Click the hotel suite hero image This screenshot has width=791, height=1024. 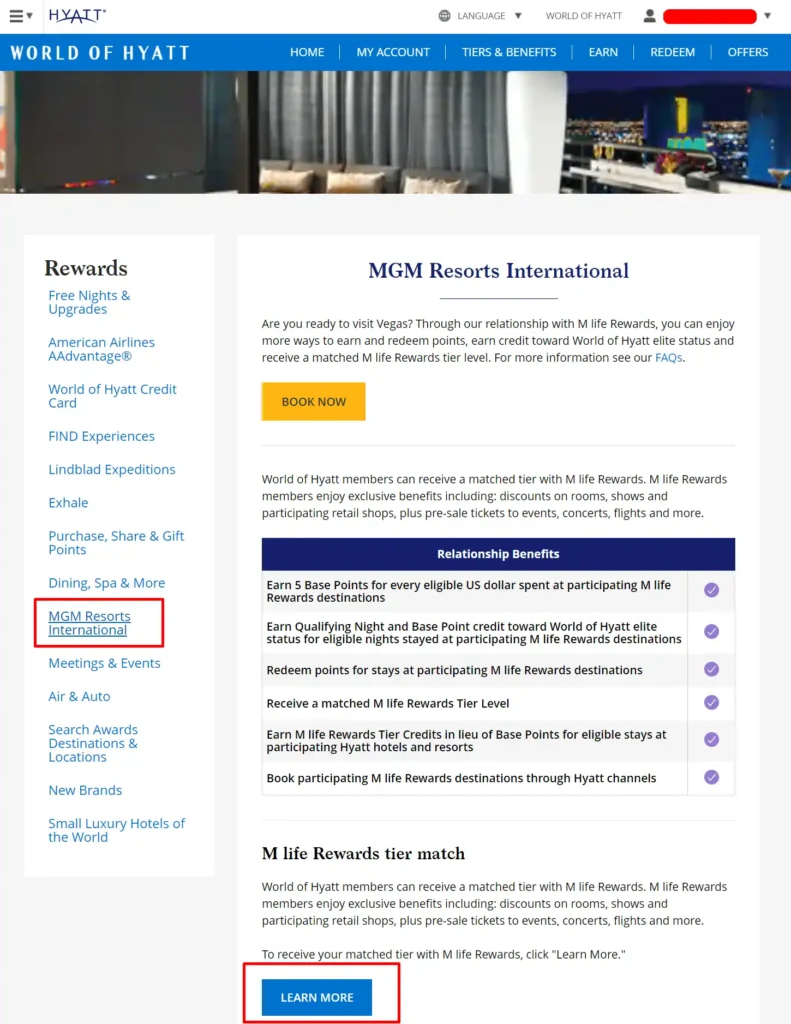coord(395,132)
